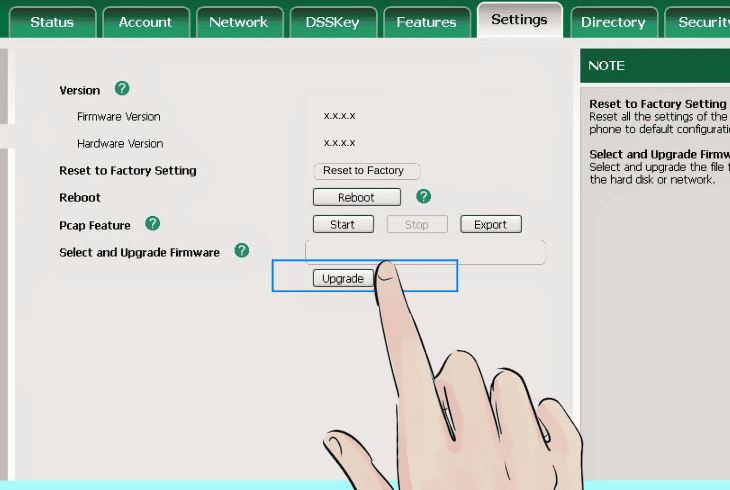
Task: Click the Upgrade button
Action: [343, 279]
